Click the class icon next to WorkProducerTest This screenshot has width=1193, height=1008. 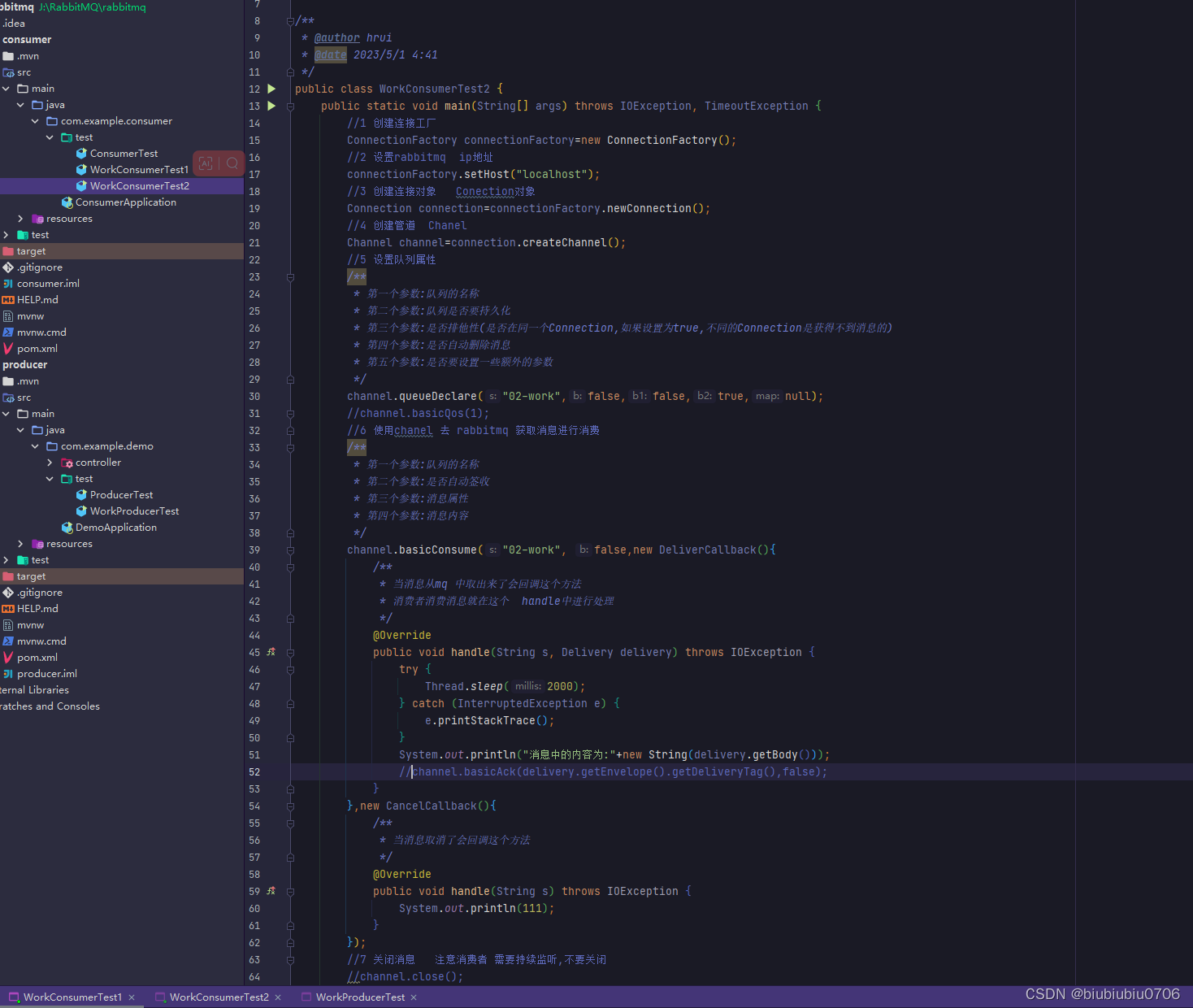pyautogui.click(x=82, y=511)
